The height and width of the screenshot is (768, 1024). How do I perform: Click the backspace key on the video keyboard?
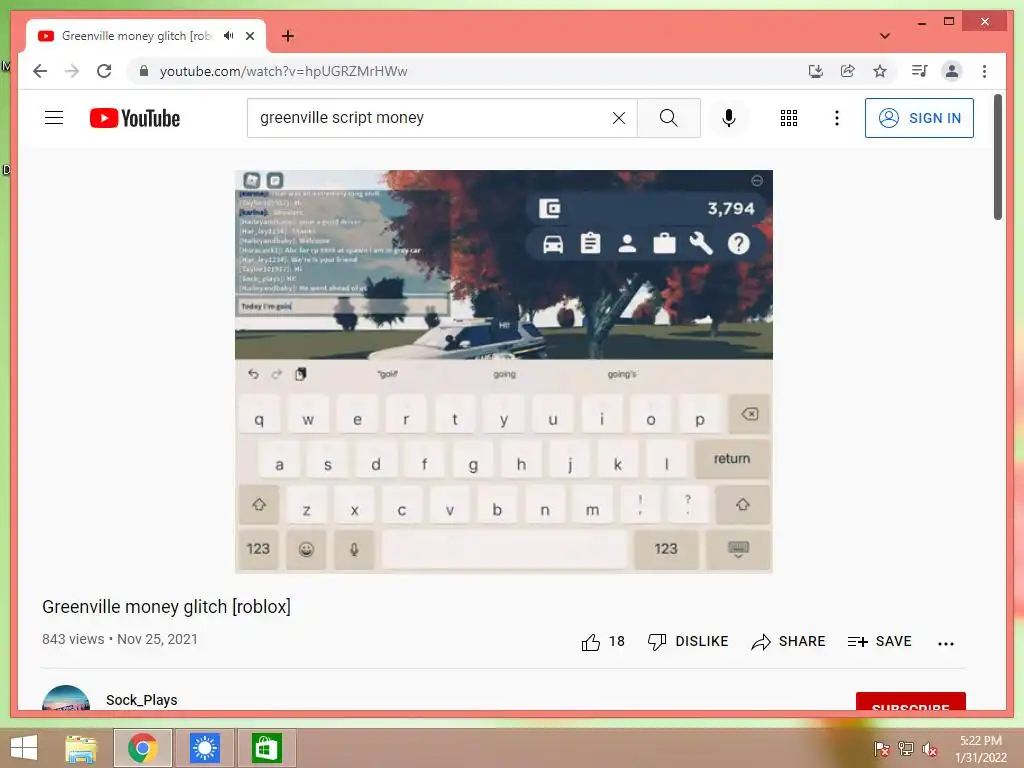click(x=749, y=414)
